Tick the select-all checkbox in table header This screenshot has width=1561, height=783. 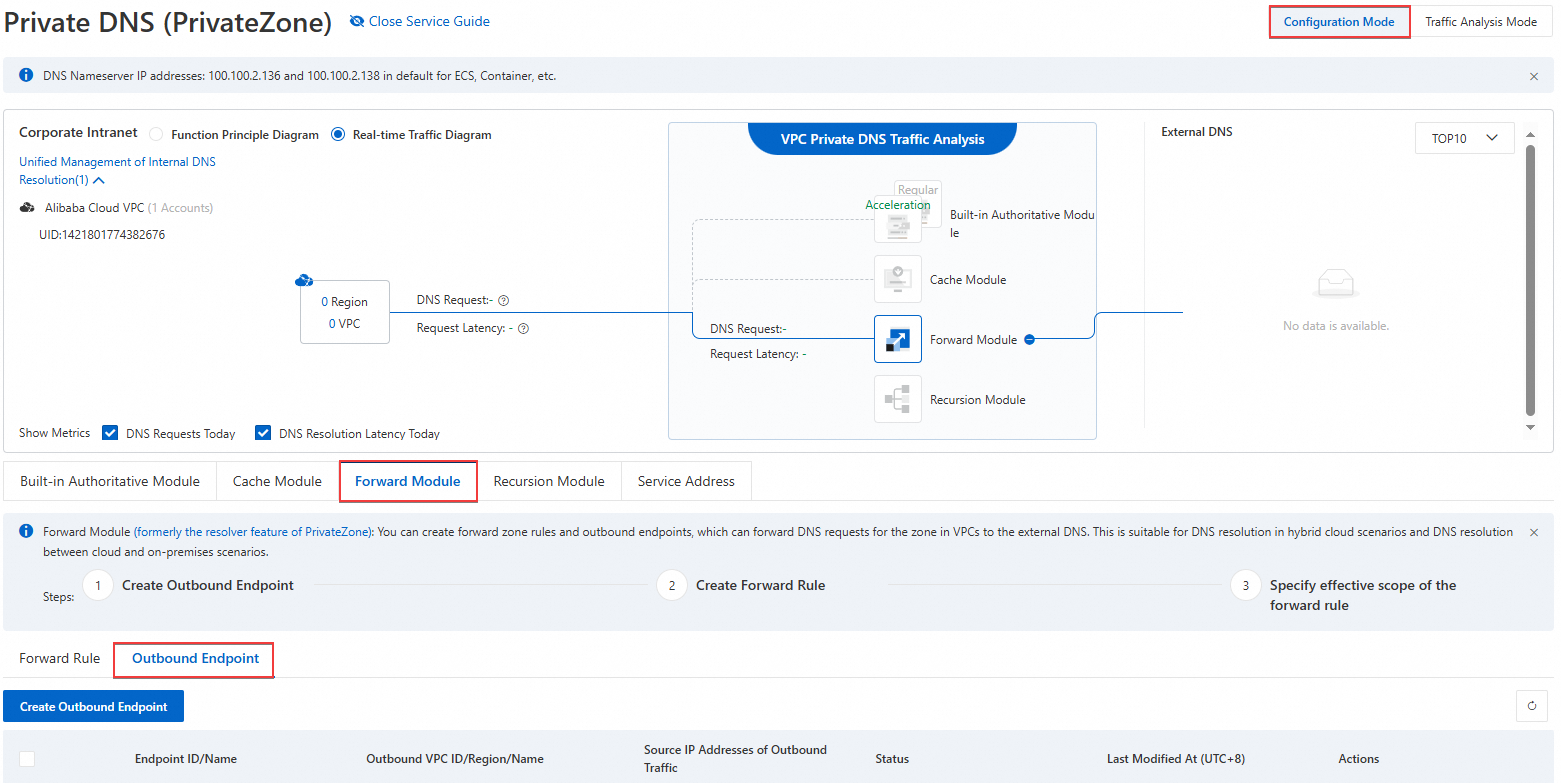pos(27,759)
